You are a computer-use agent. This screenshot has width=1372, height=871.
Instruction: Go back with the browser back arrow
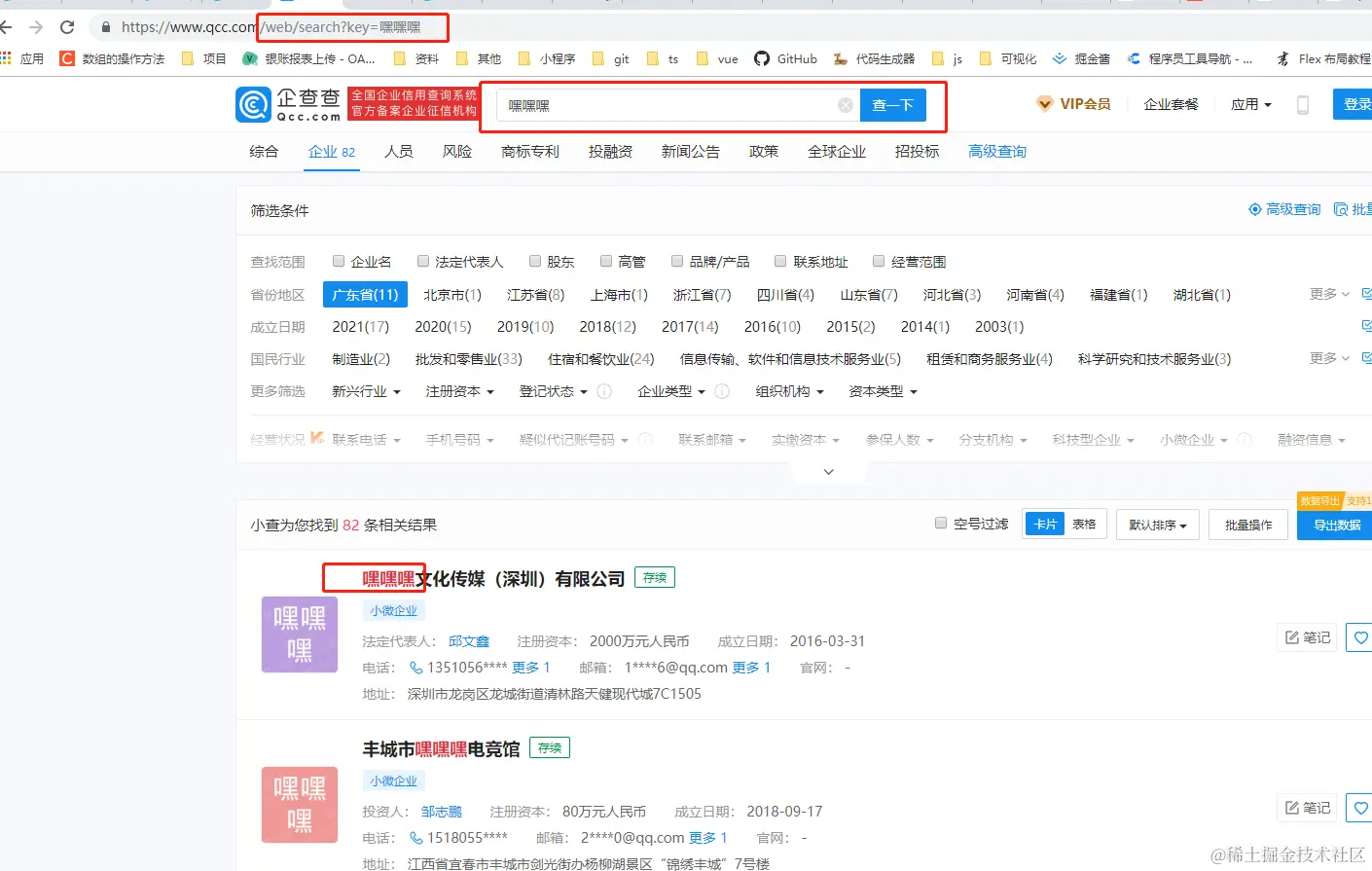pyautogui.click(x=7, y=27)
